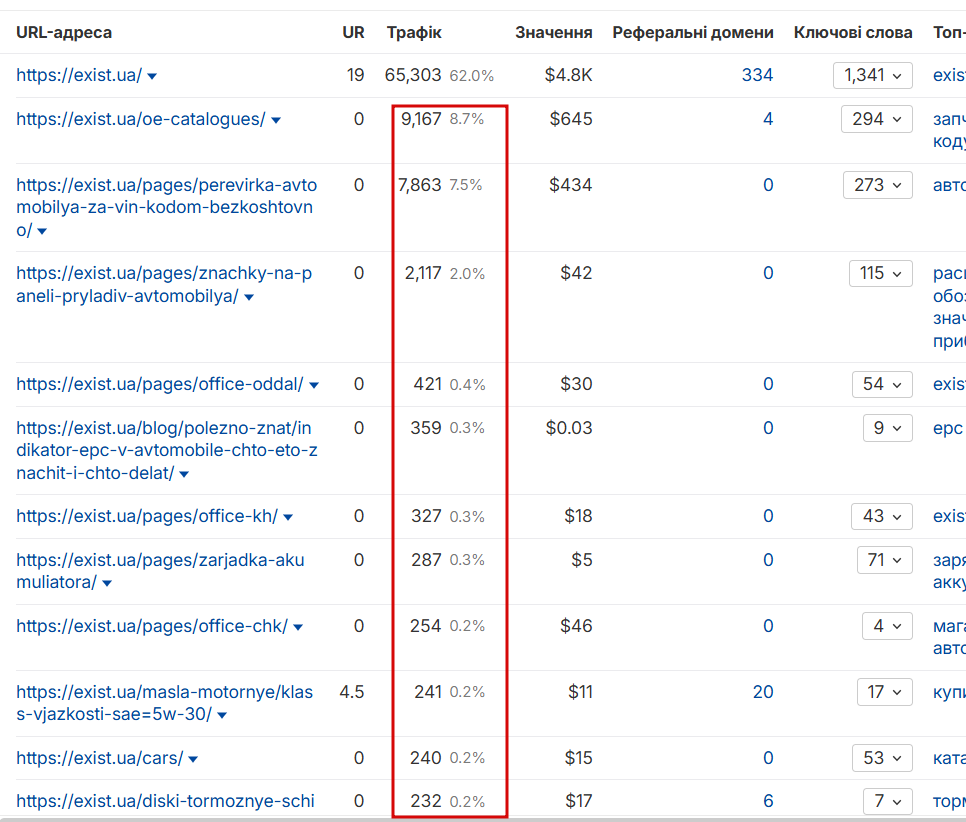Open the 17 keywords dropdown
966x822 pixels.
885,692
